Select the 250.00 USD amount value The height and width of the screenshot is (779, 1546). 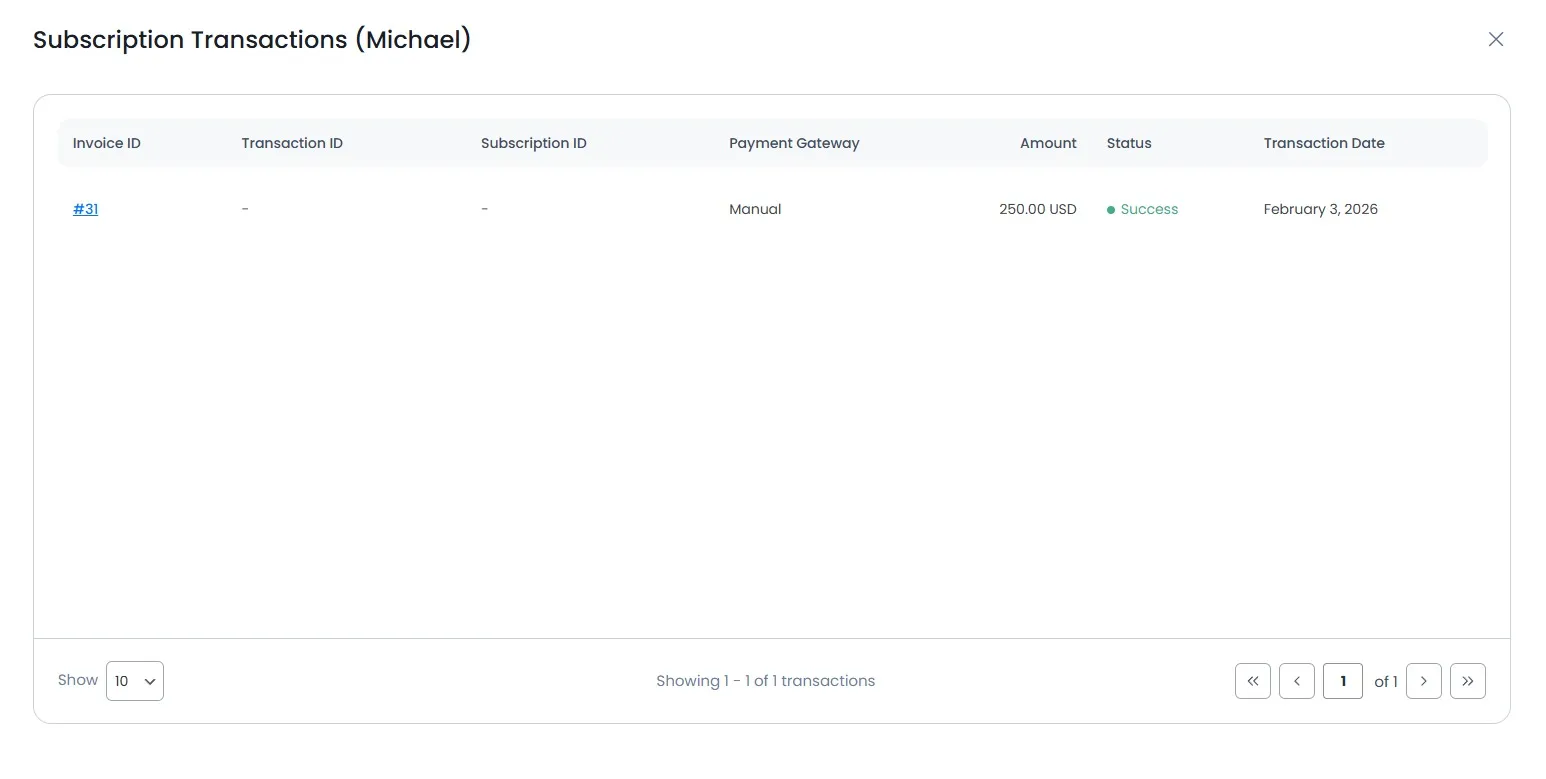click(x=1038, y=209)
